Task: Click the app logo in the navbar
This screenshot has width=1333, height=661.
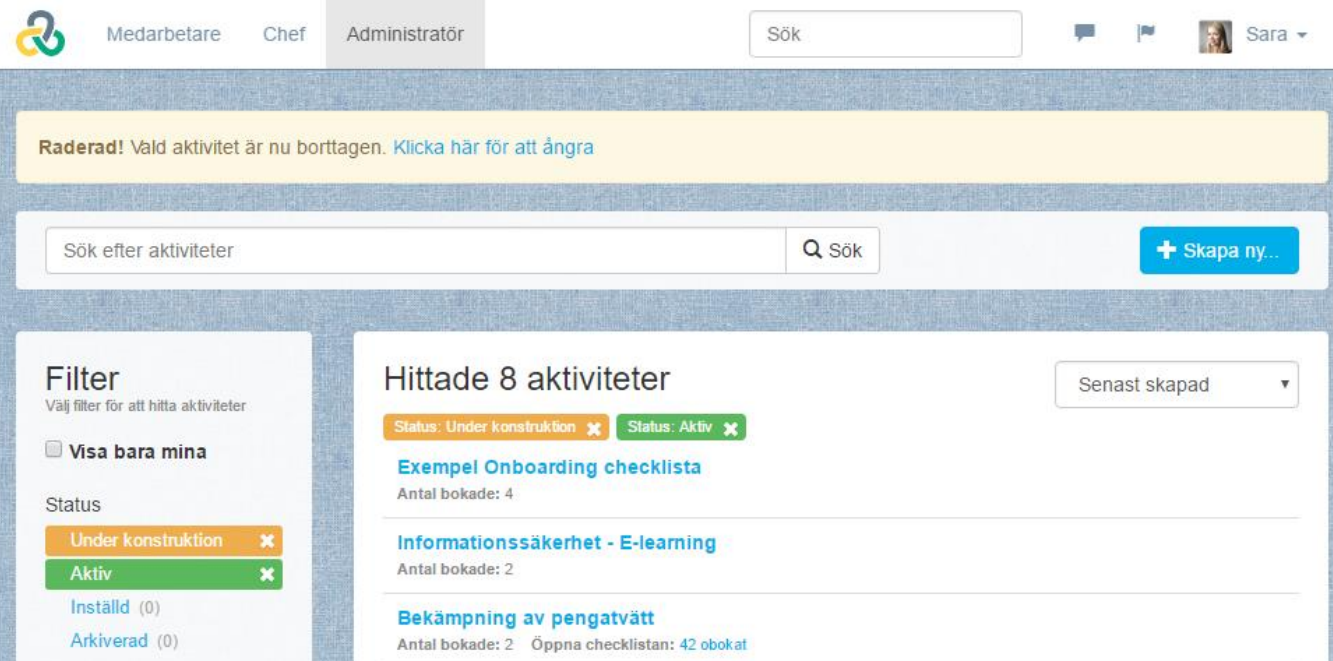Action: coord(40,34)
